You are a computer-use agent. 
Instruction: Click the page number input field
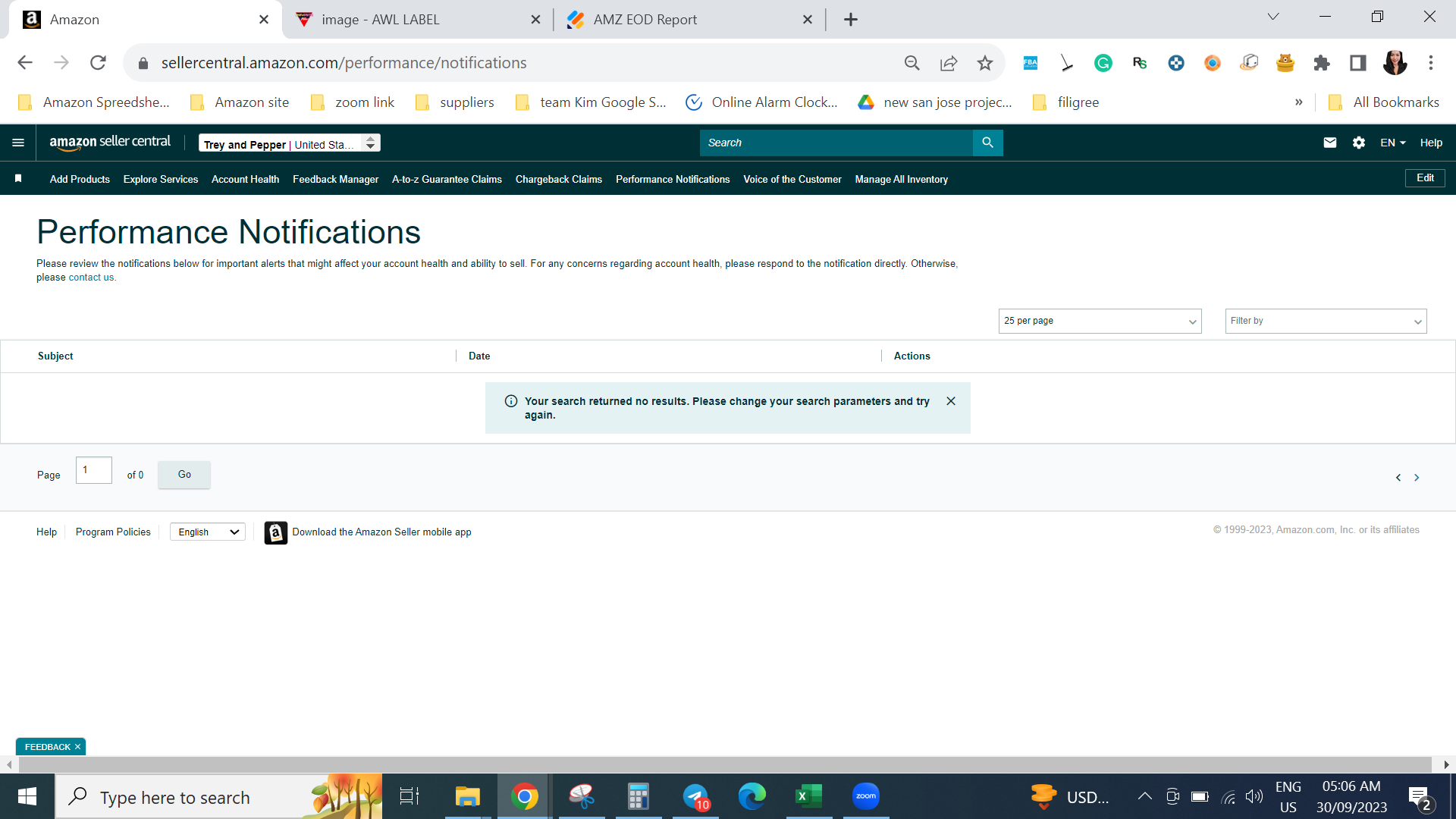pyautogui.click(x=94, y=470)
